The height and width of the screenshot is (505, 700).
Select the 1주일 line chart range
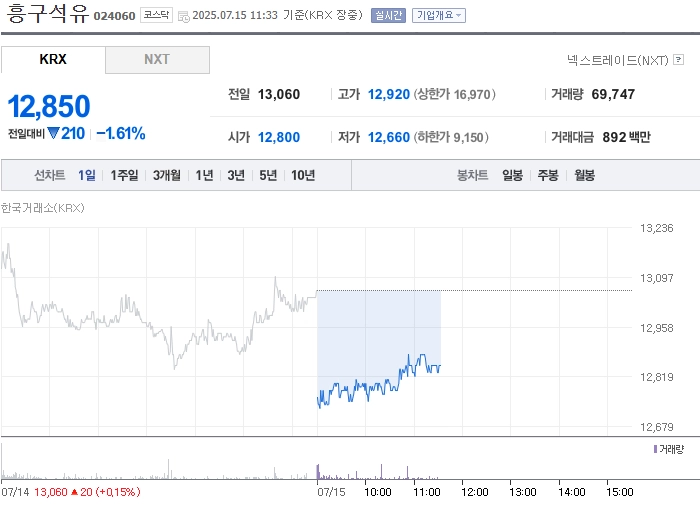click(124, 175)
